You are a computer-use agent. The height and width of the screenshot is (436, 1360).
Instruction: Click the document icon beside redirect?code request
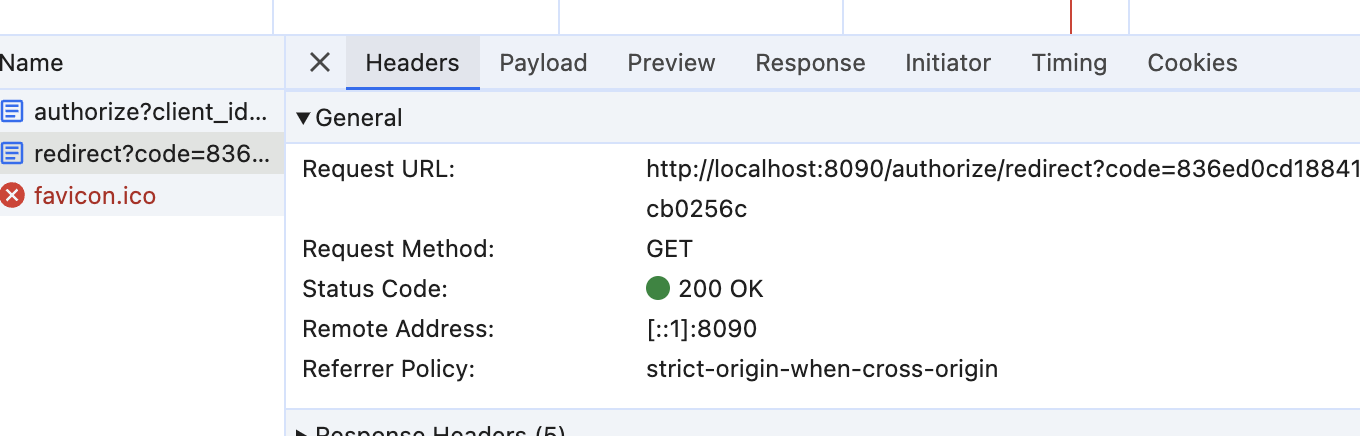(12, 153)
